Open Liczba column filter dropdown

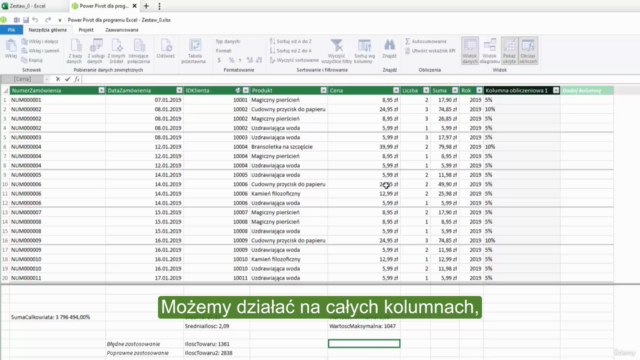click(x=426, y=90)
